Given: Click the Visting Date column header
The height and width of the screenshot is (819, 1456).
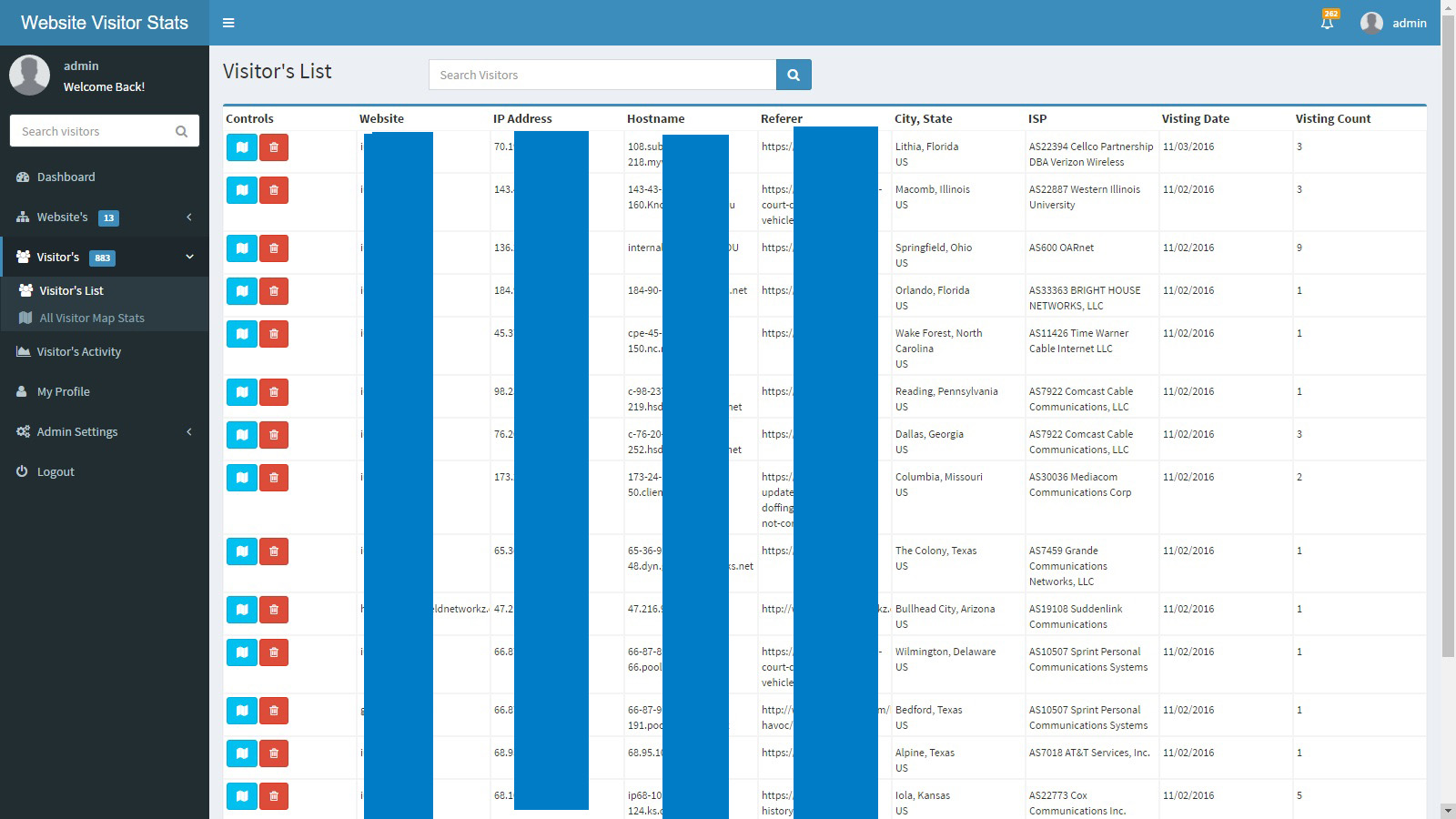Looking at the screenshot, I should [1195, 118].
